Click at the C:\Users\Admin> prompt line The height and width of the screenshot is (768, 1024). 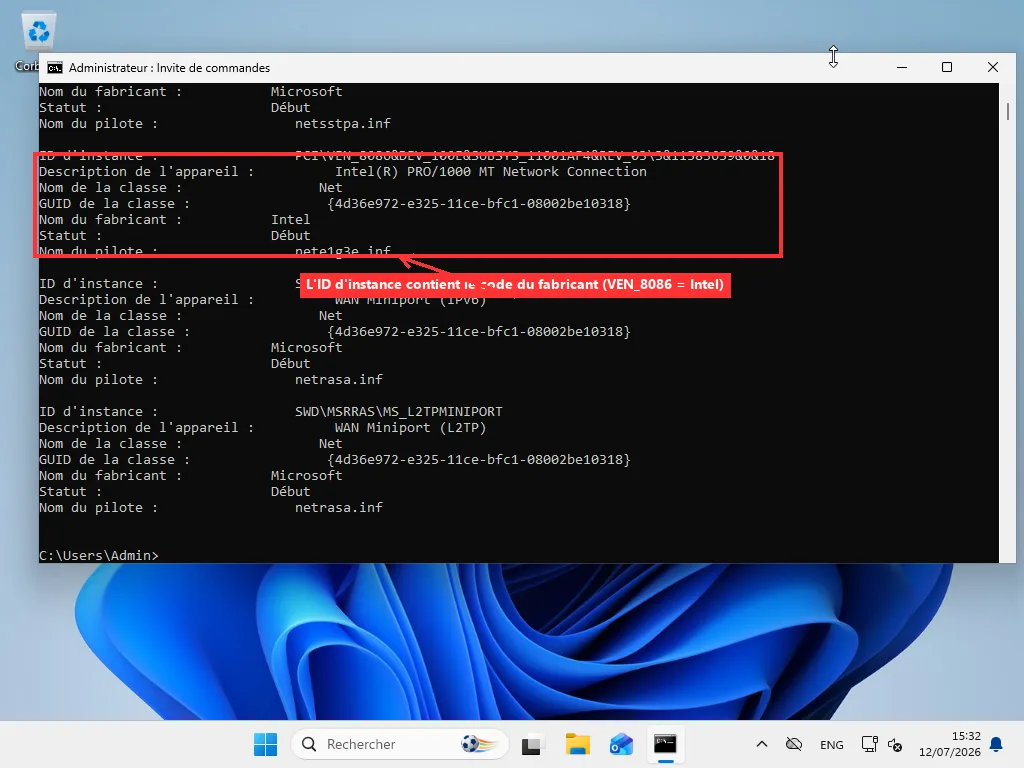99,555
